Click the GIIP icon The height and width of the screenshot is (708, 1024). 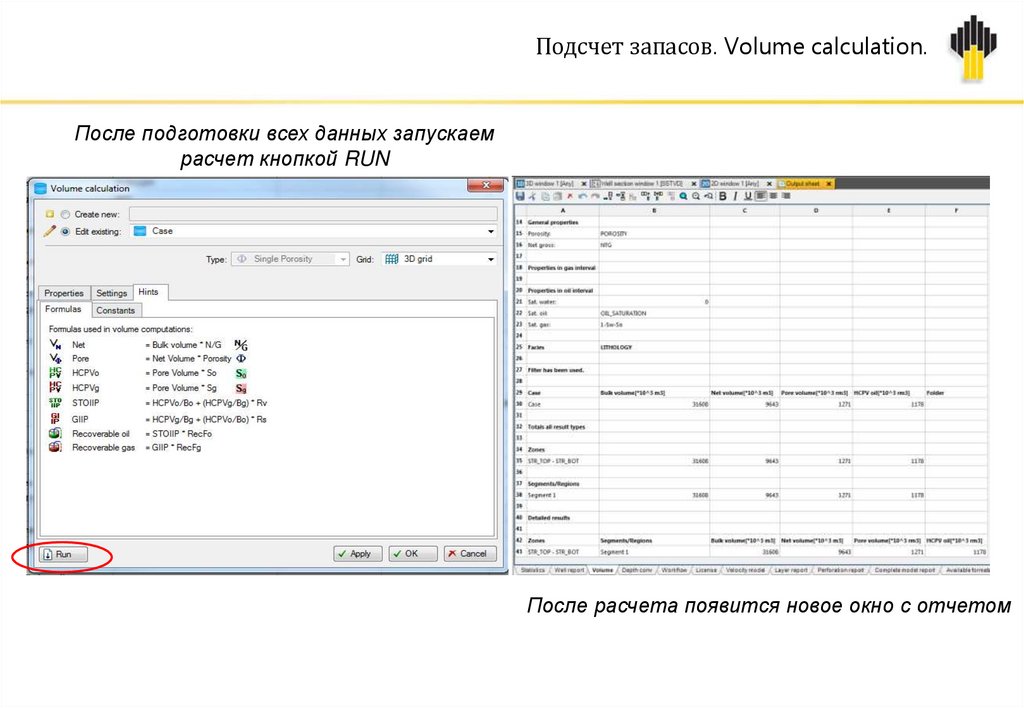click(56, 419)
